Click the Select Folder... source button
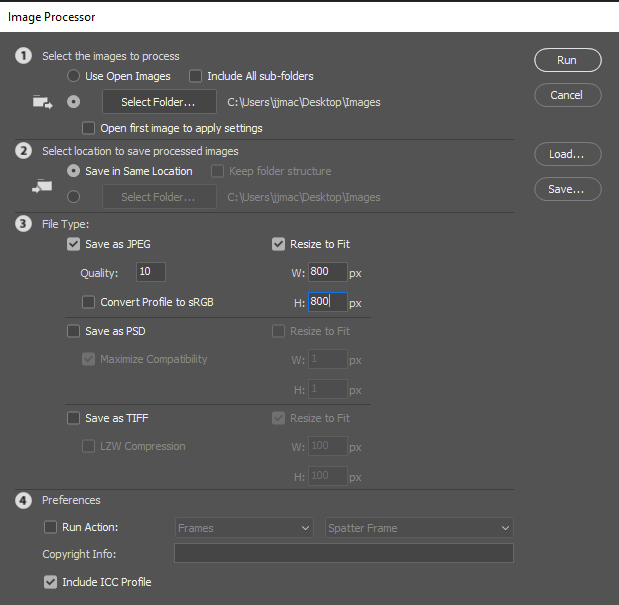 tap(159, 101)
